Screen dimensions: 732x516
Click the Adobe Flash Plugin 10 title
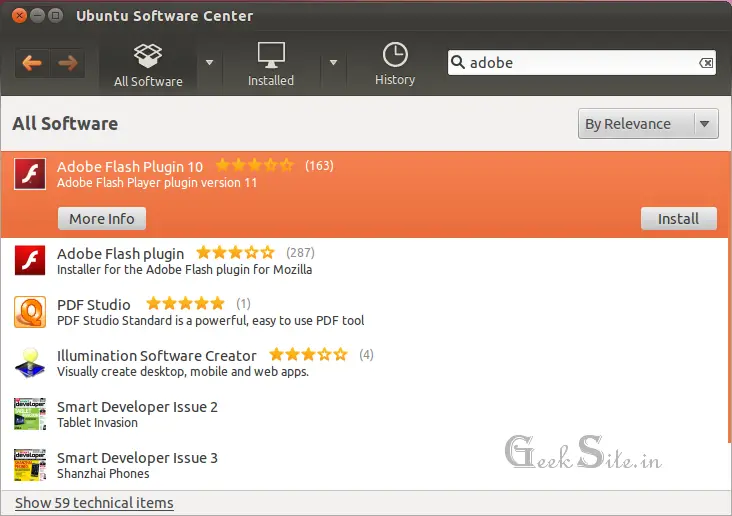(x=130, y=167)
